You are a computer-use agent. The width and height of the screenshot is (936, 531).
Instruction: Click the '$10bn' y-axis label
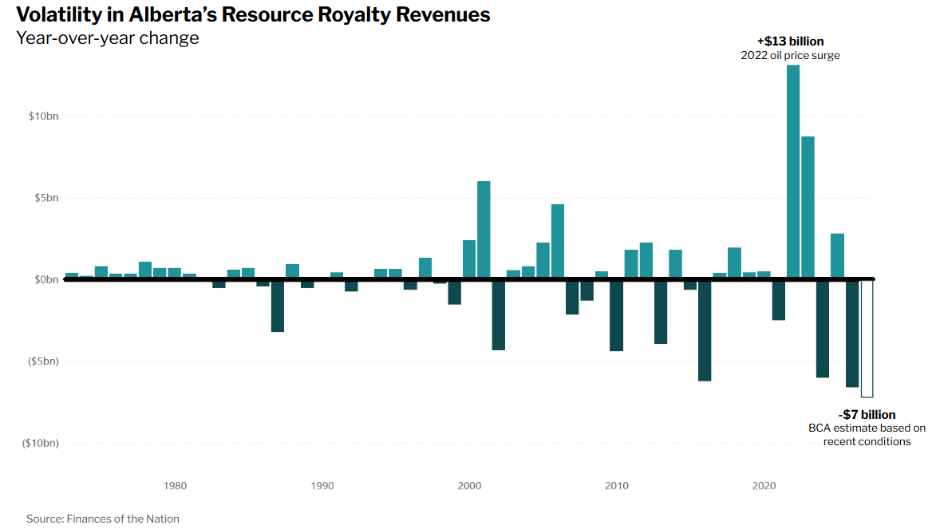tap(44, 116)
